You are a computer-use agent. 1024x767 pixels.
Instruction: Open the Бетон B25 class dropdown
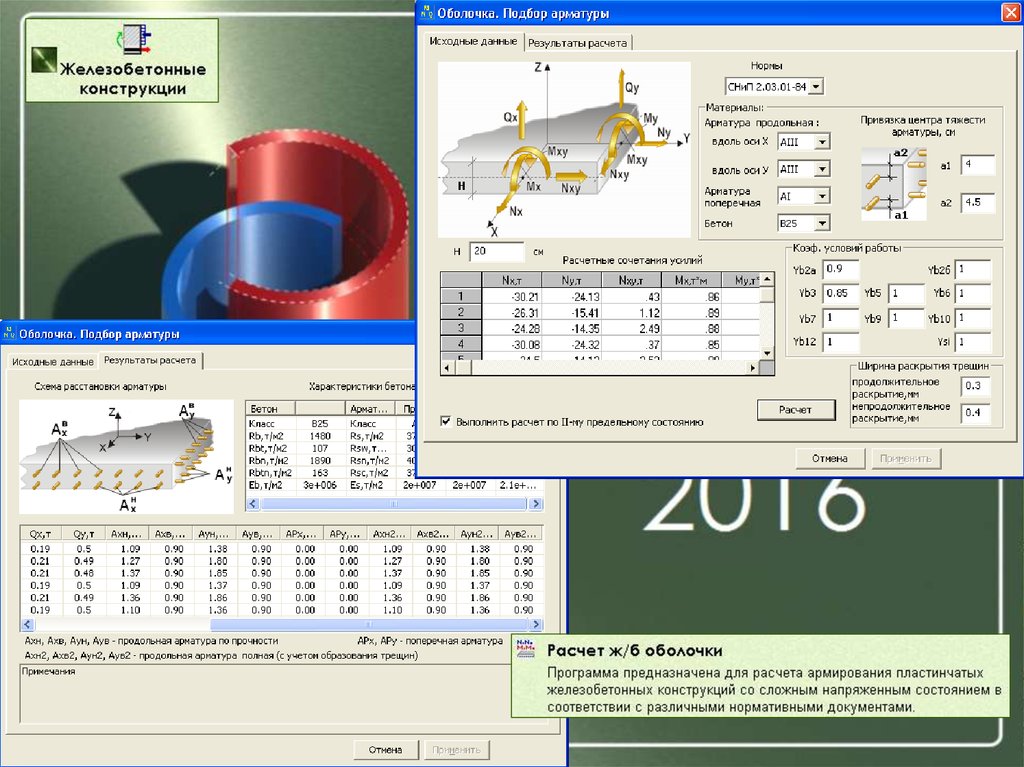click(822, 223)
